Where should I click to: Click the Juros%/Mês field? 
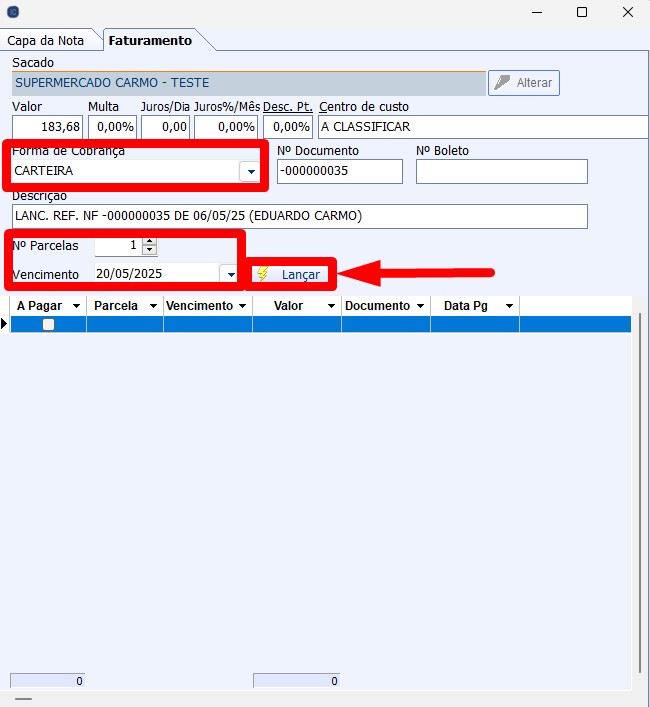coord(226,127)
